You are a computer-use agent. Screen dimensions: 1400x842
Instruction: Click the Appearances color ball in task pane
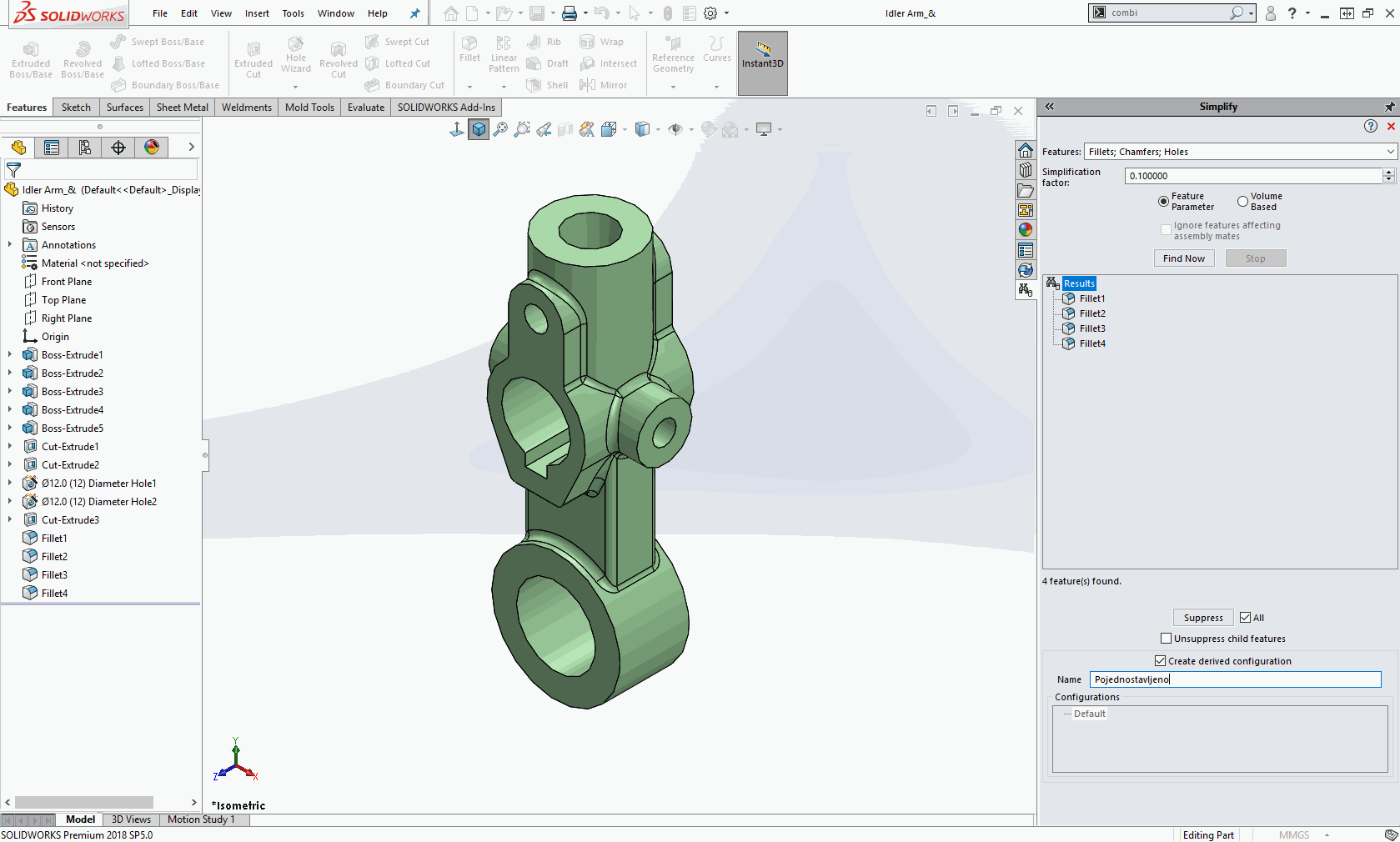pos(1026,230)
